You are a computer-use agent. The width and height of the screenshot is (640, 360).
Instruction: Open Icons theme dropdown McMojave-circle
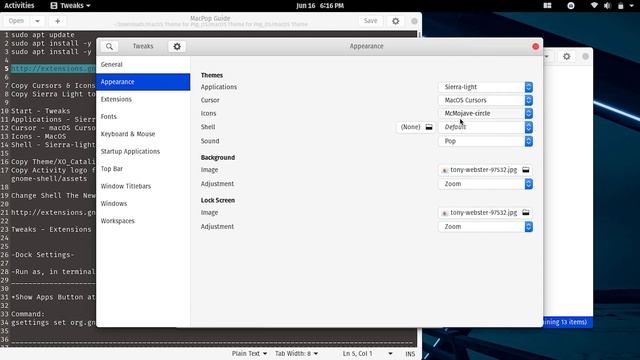485,113
